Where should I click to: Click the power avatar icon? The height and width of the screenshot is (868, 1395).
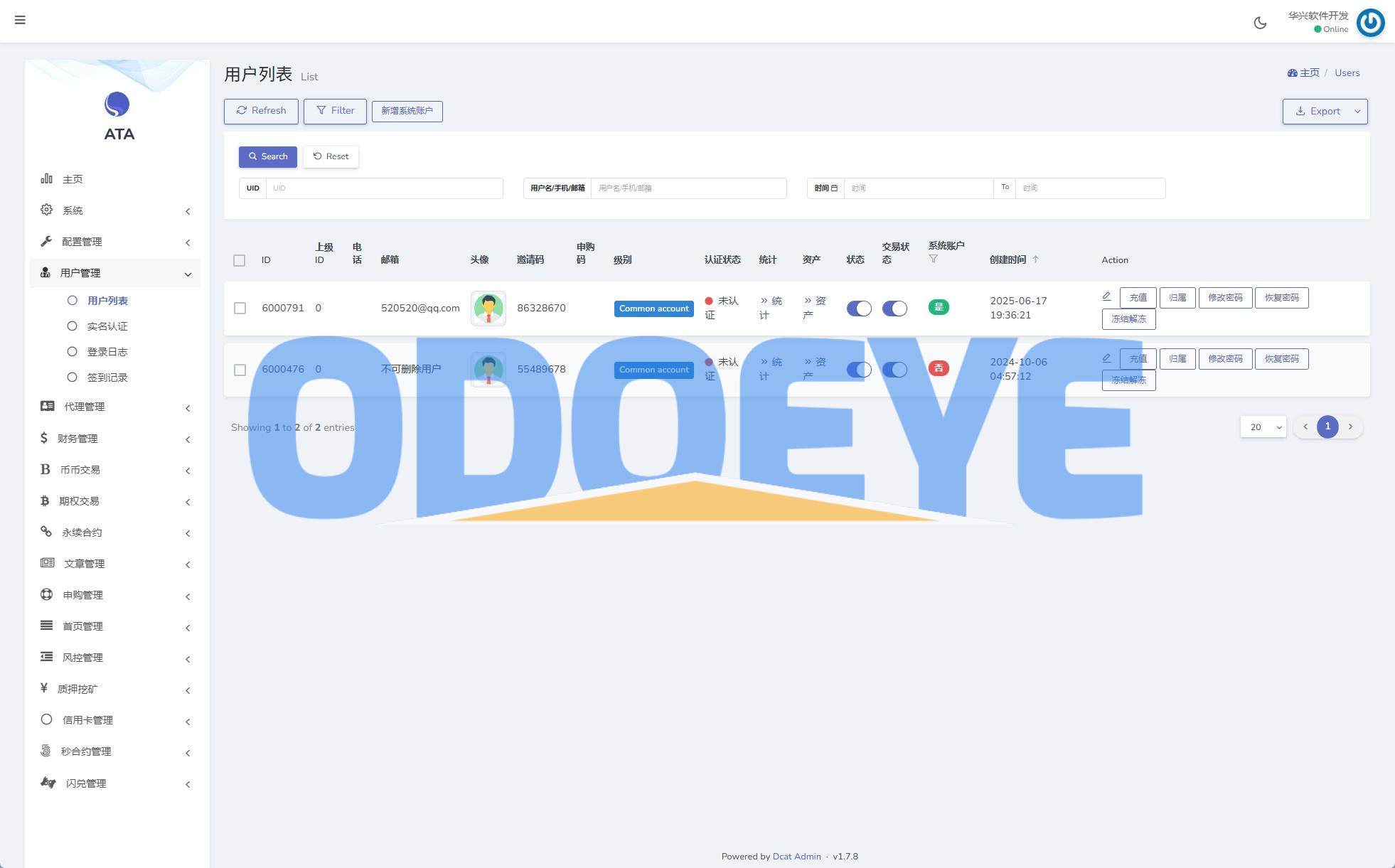click(x=1370, y=23)
